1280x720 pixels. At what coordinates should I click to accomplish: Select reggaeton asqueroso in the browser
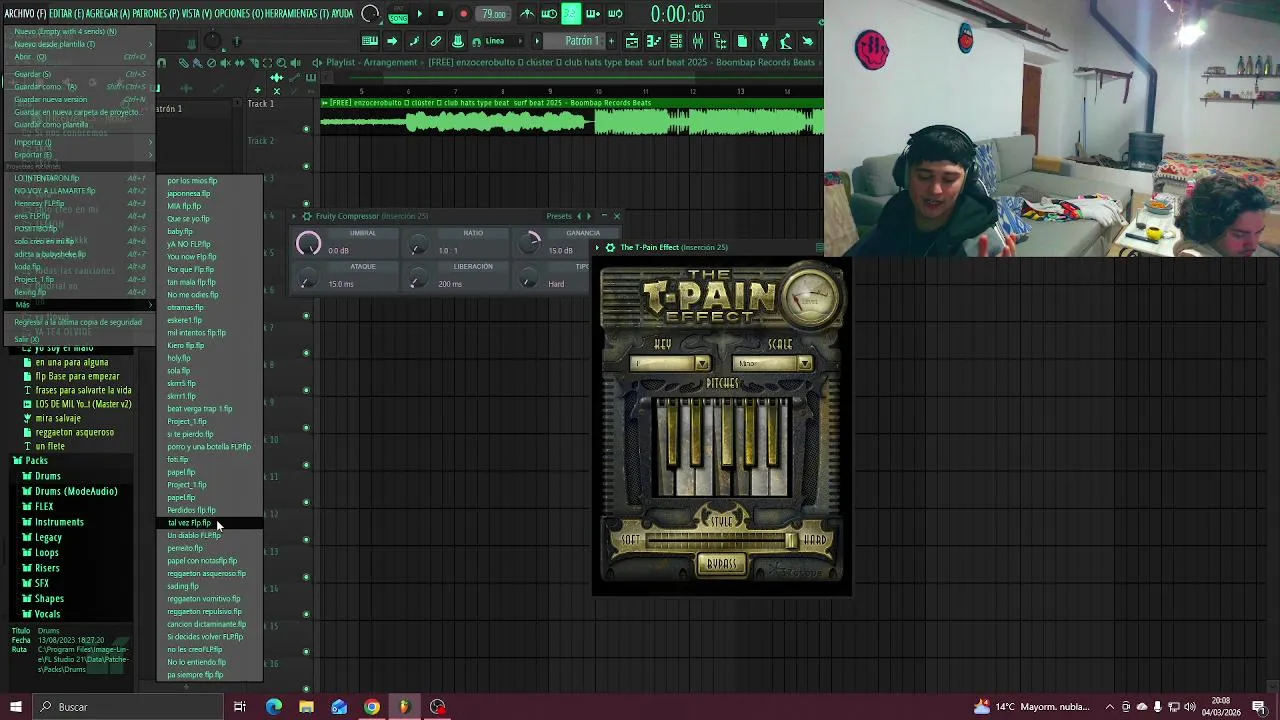coord(74,433)
